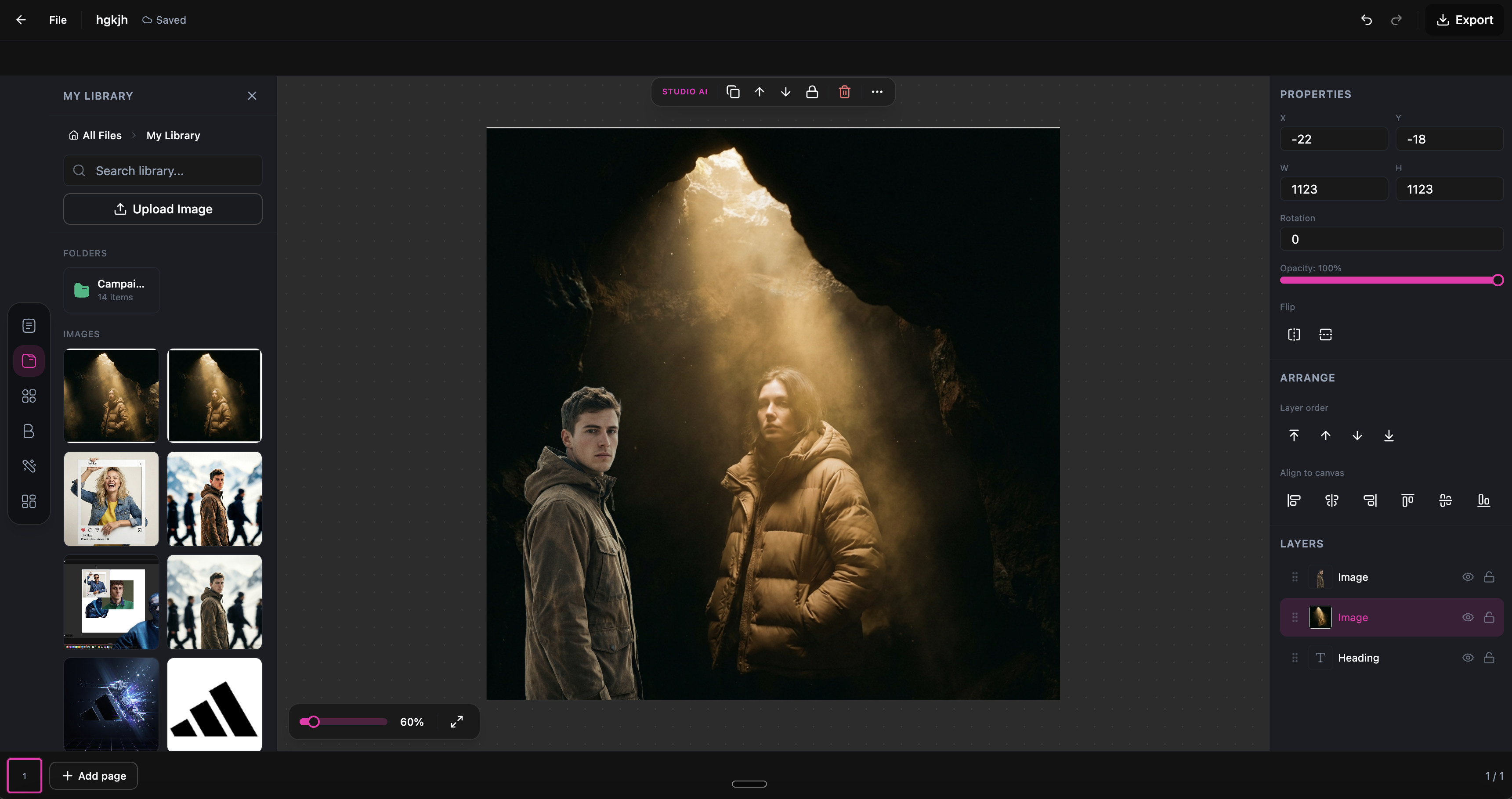Open the File menu
1512x799 pixels.
(58, 19)
